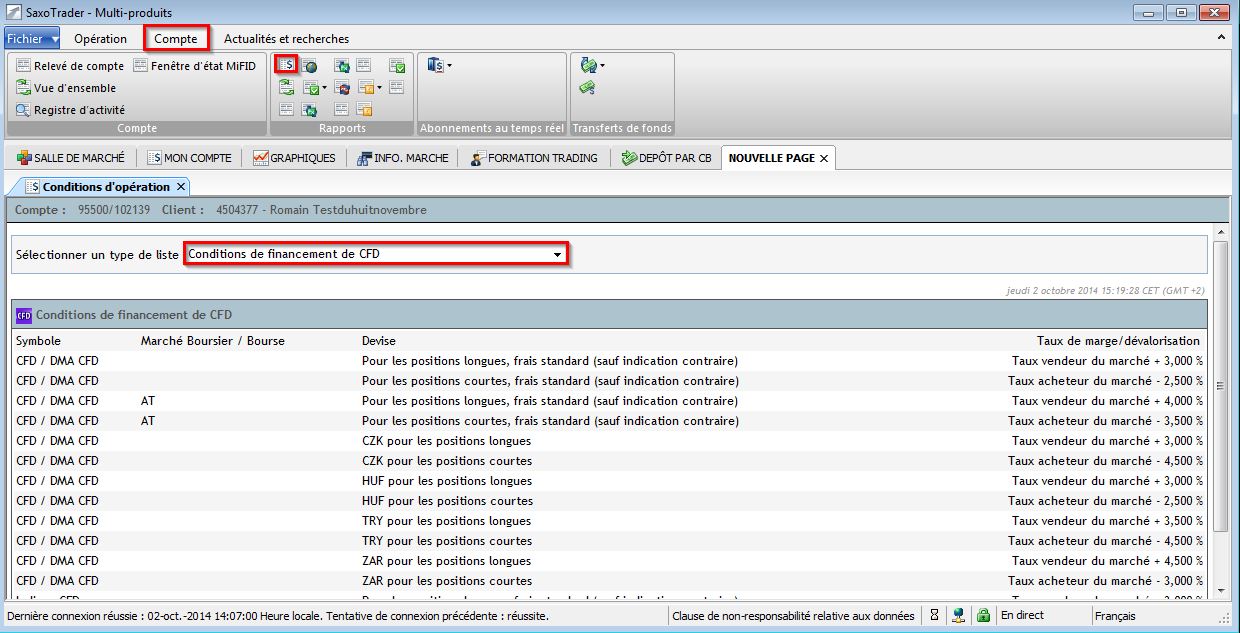
Task: Click the rate Taux vendeur du marché + 3,500 %
Action: (1106, 521)
